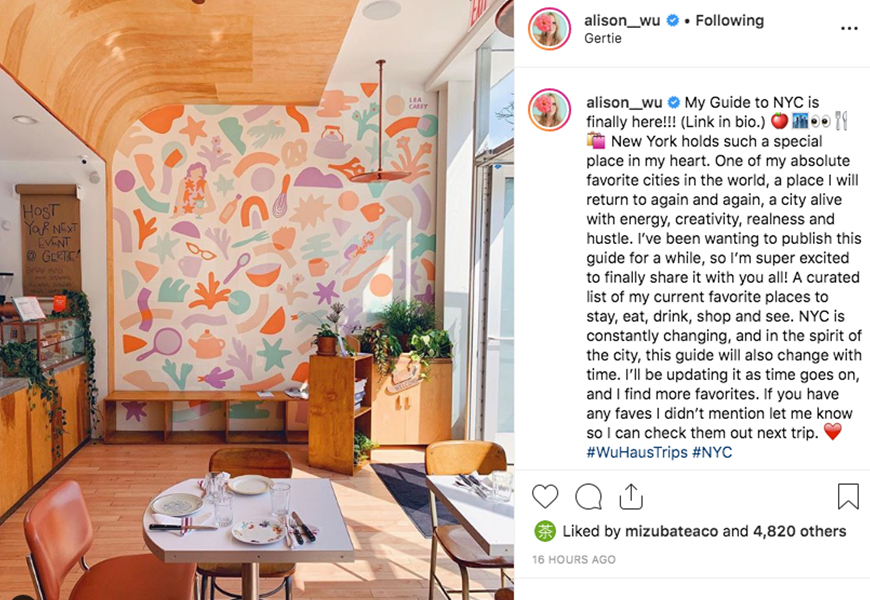This screenshot has height=600, width=870.
Task: Share the post using the share icon
Action: point(631,496)
